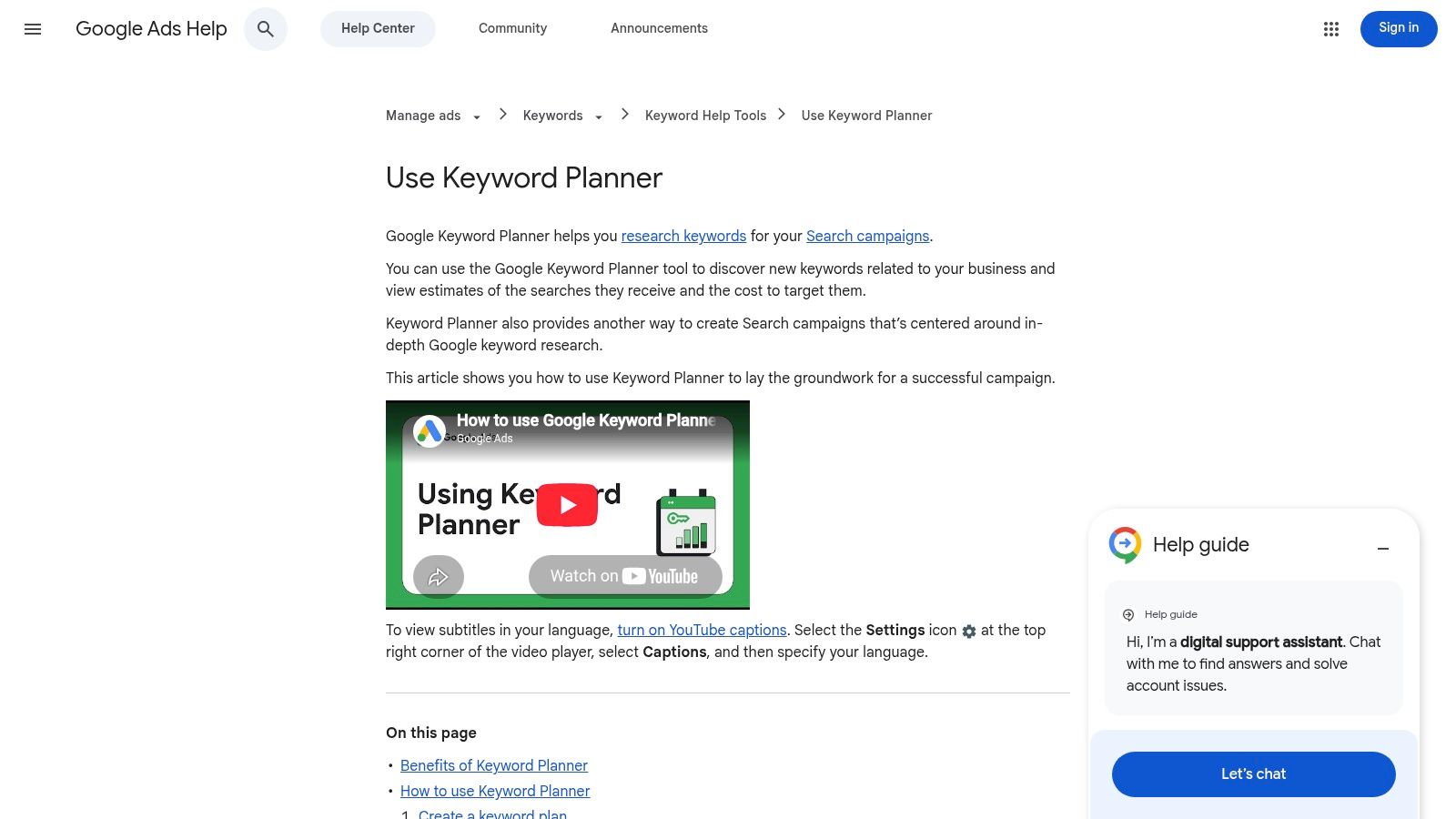Select the Help Center tab
Screen dimensions: 1456x819
[378, 29]
